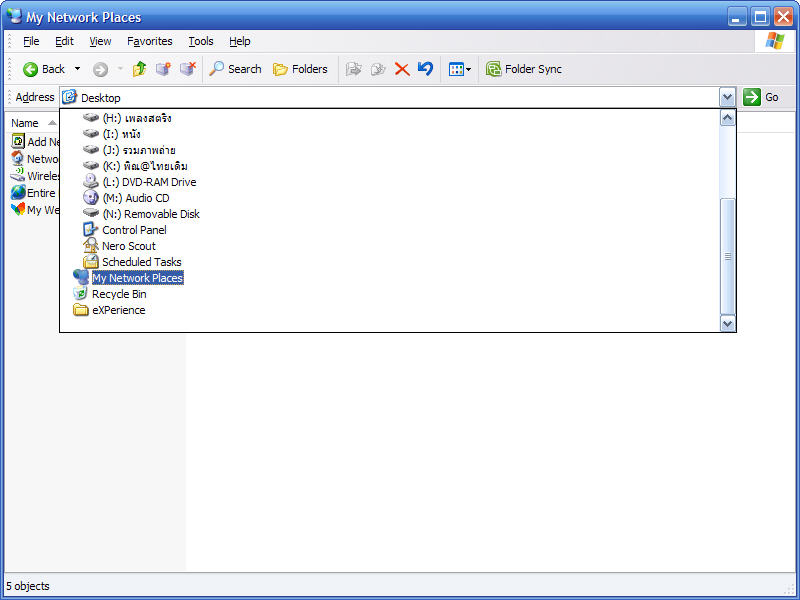Screen dimensions: 800x600
Task: Click the Control Panel icon
Action: click(x=90, y=230)
